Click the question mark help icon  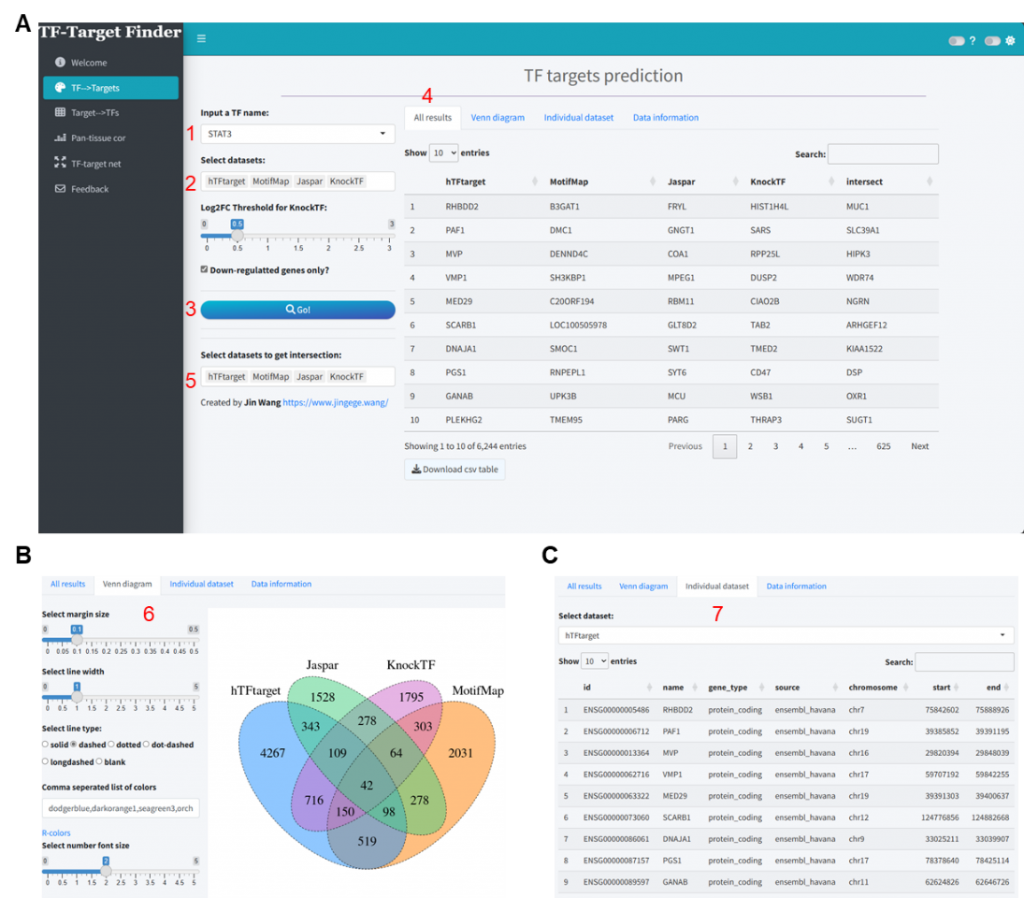[x=972, y=41]
